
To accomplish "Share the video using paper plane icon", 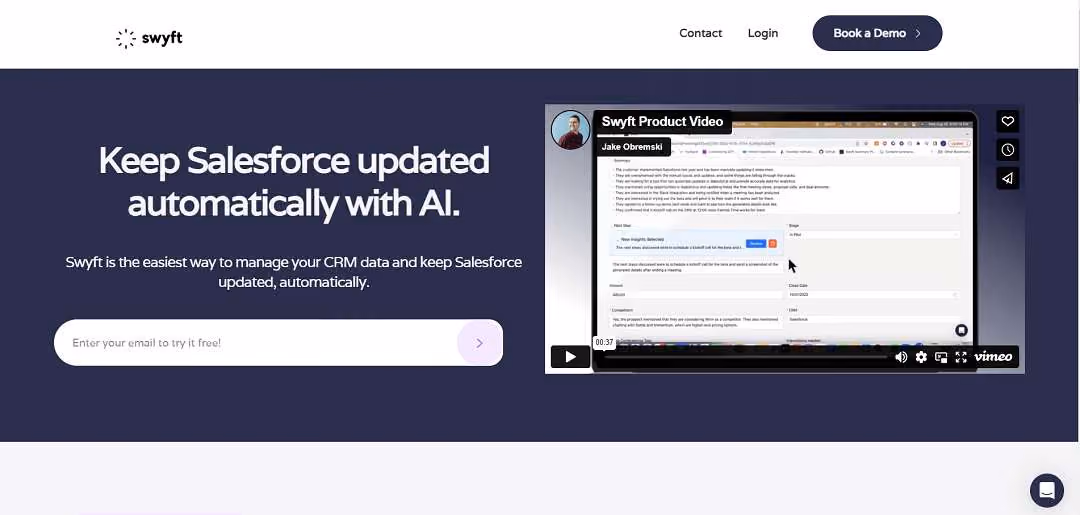I will pyautogui.click(x=1008, y=178).
